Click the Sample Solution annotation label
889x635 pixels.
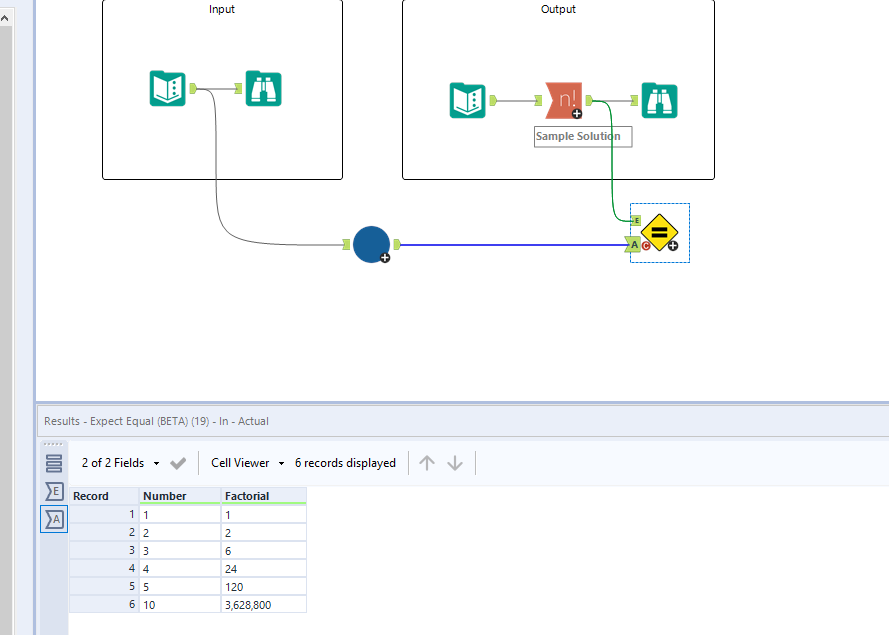pyautogui.click(x=582, y=136)
